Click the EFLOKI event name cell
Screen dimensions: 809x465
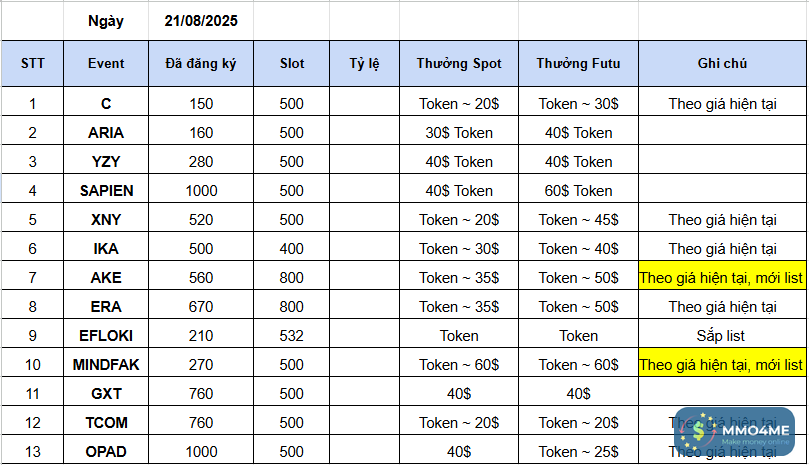106,336
